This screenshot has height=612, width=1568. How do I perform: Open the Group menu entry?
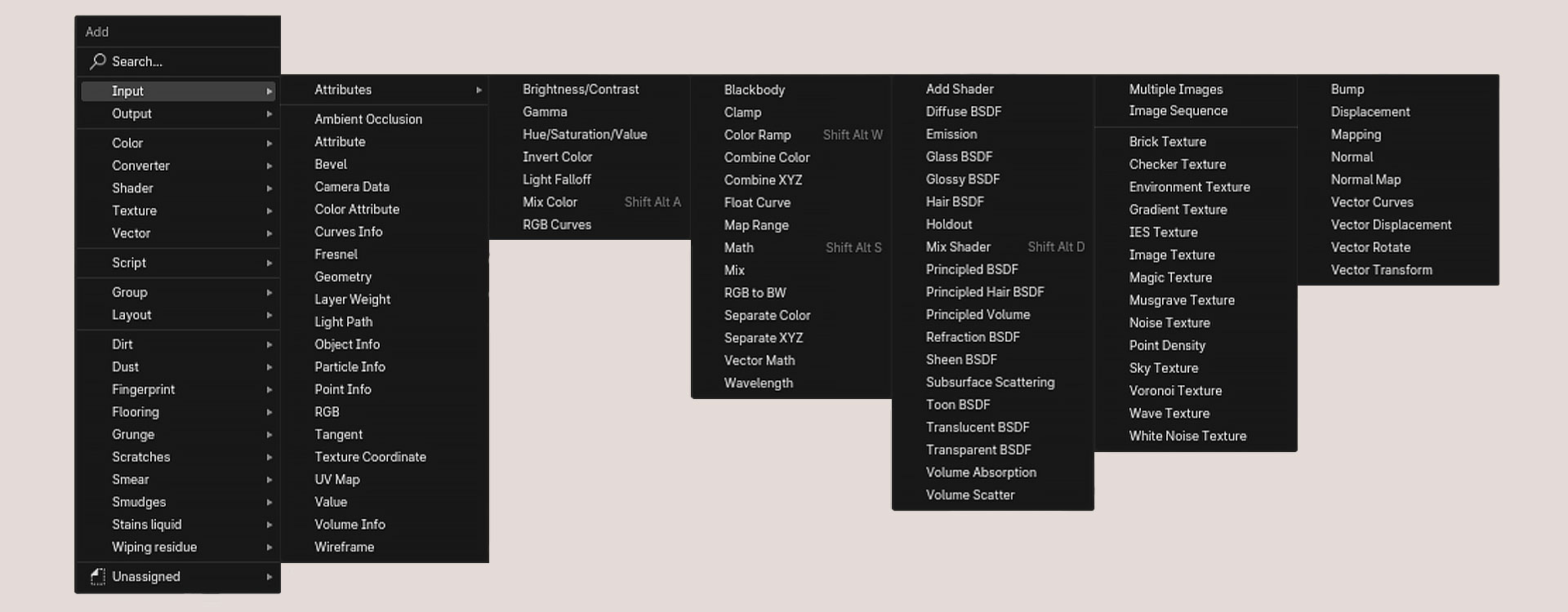178,292
